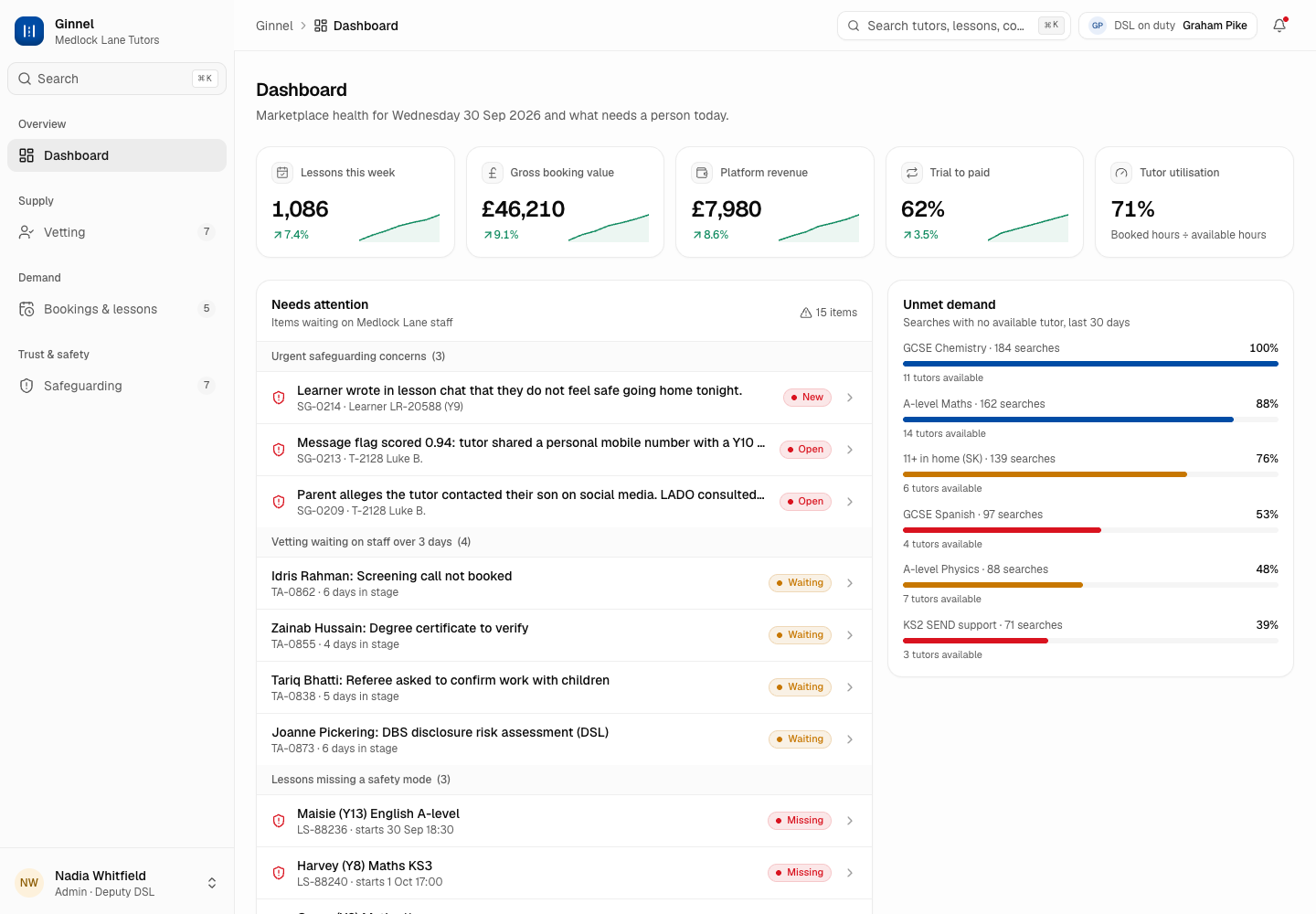Open chevron for SG-0214 safeguarding concern
This screenshot has height=914, width=1316.
[x=850, y=398]
